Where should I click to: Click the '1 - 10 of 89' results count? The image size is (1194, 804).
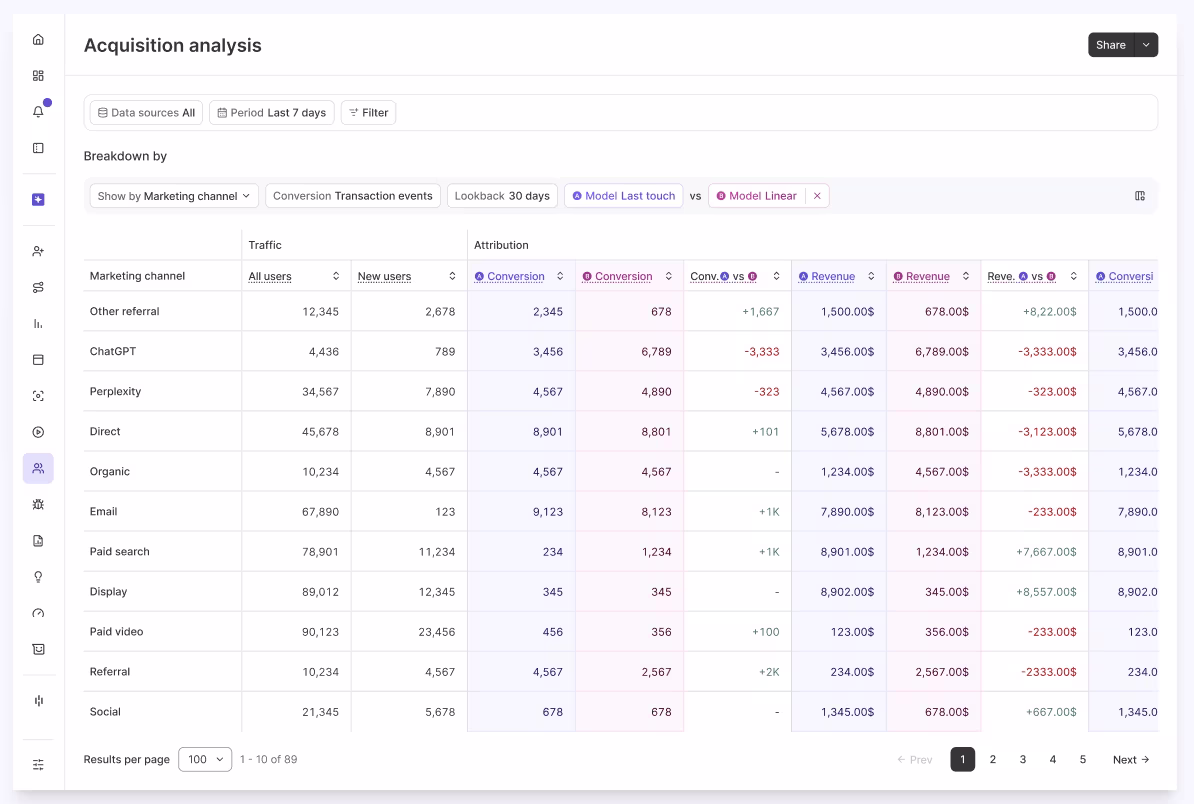pos(269,759)
